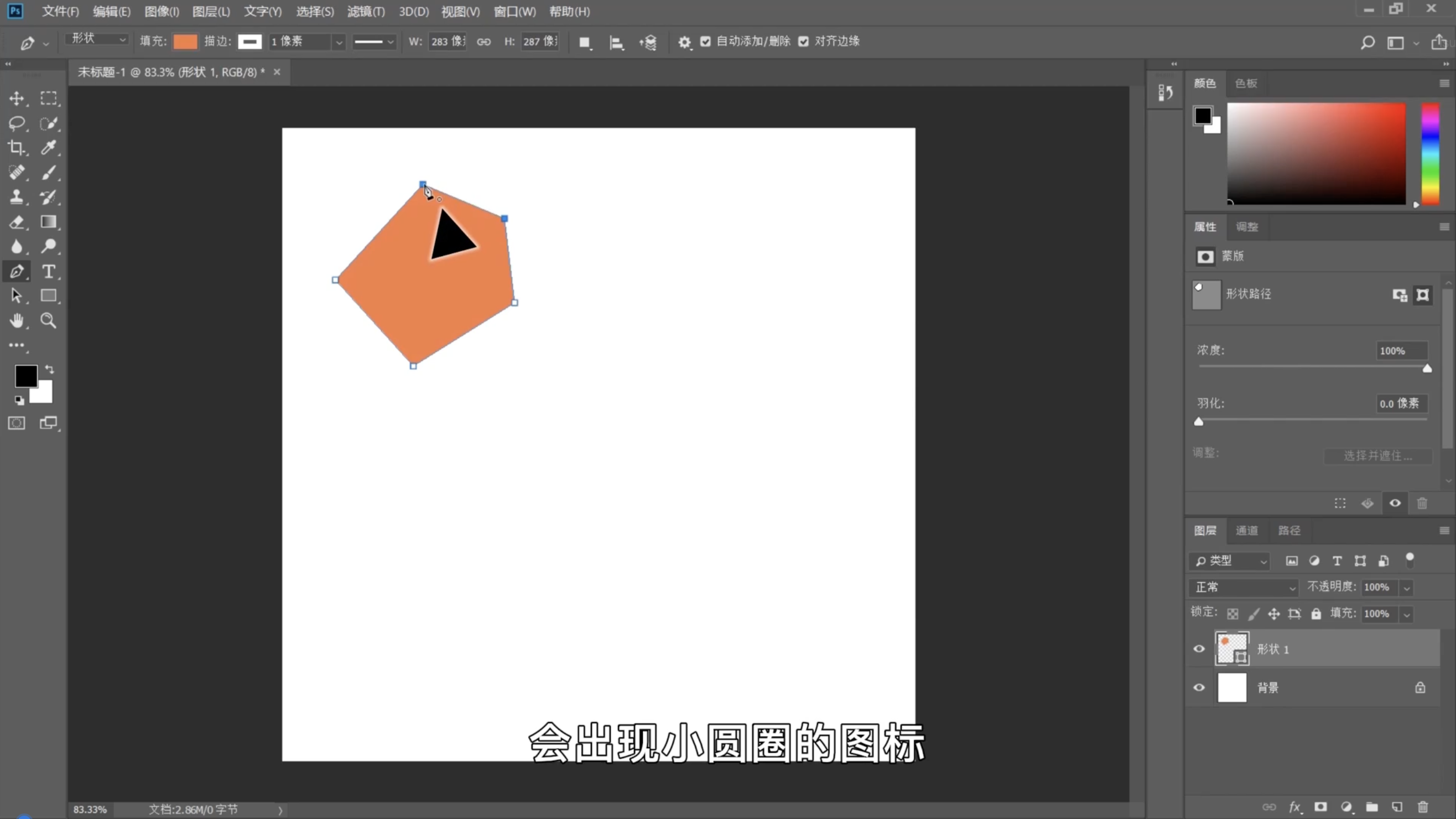1456x819 pixels.
Task: Switch to the 路径 tab
Action: click(1289, 530)
